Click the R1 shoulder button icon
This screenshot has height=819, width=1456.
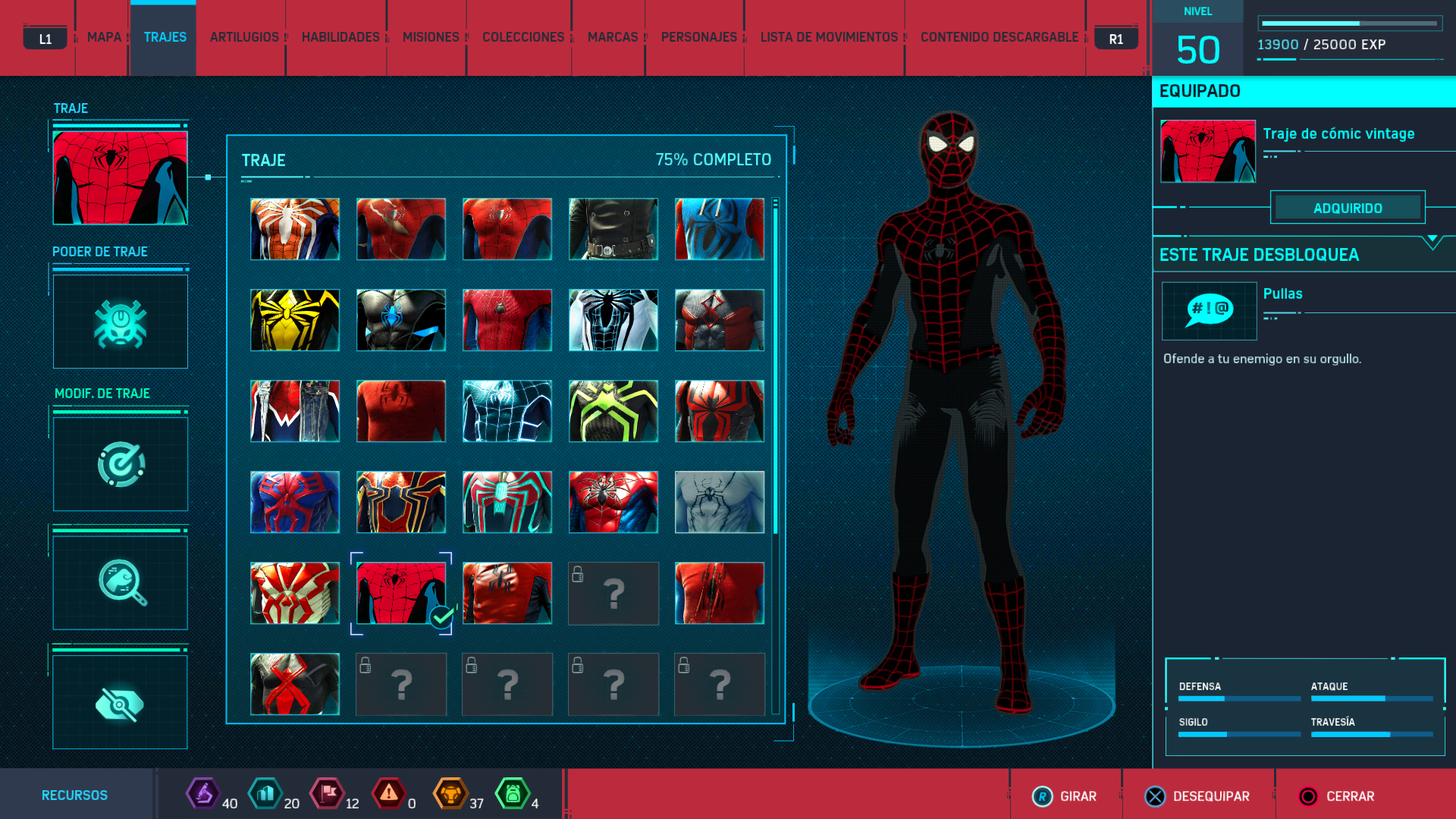pos(1116,39)
